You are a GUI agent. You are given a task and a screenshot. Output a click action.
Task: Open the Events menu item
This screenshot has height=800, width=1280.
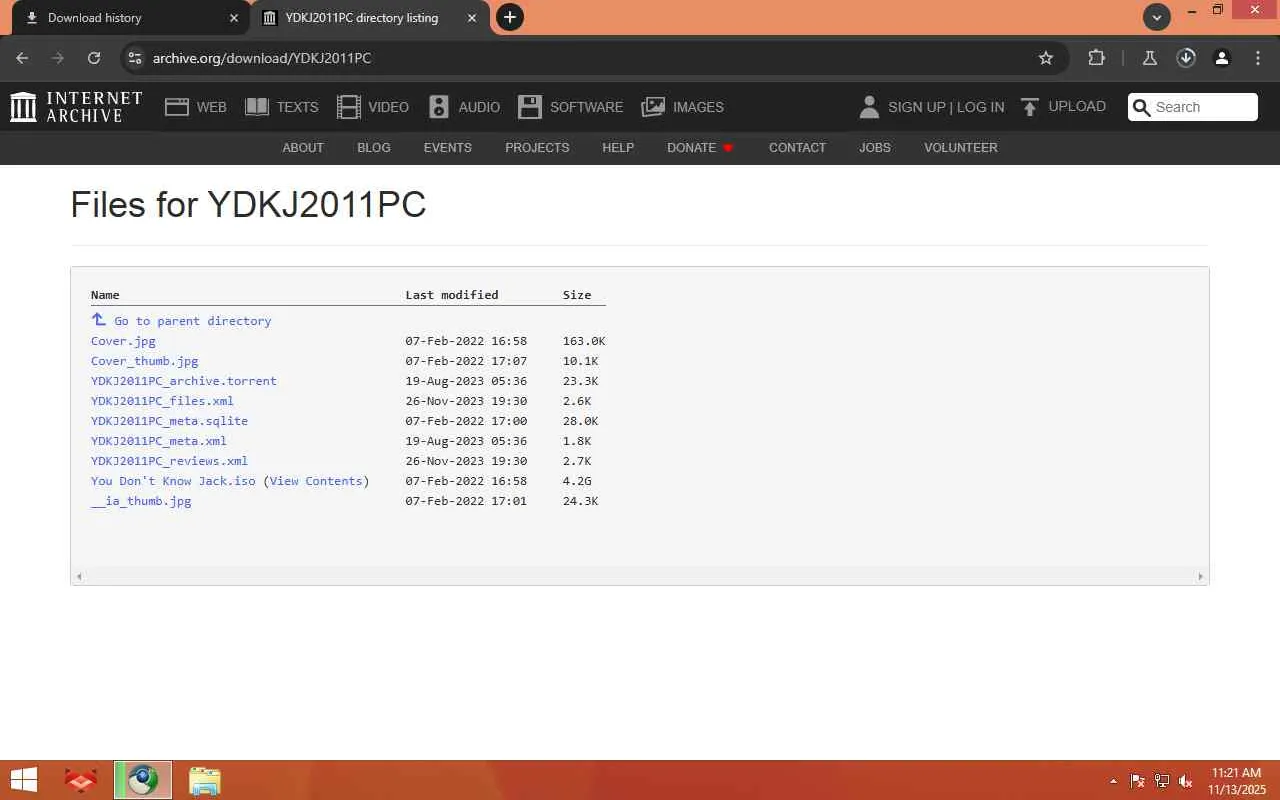coord(448,148)
